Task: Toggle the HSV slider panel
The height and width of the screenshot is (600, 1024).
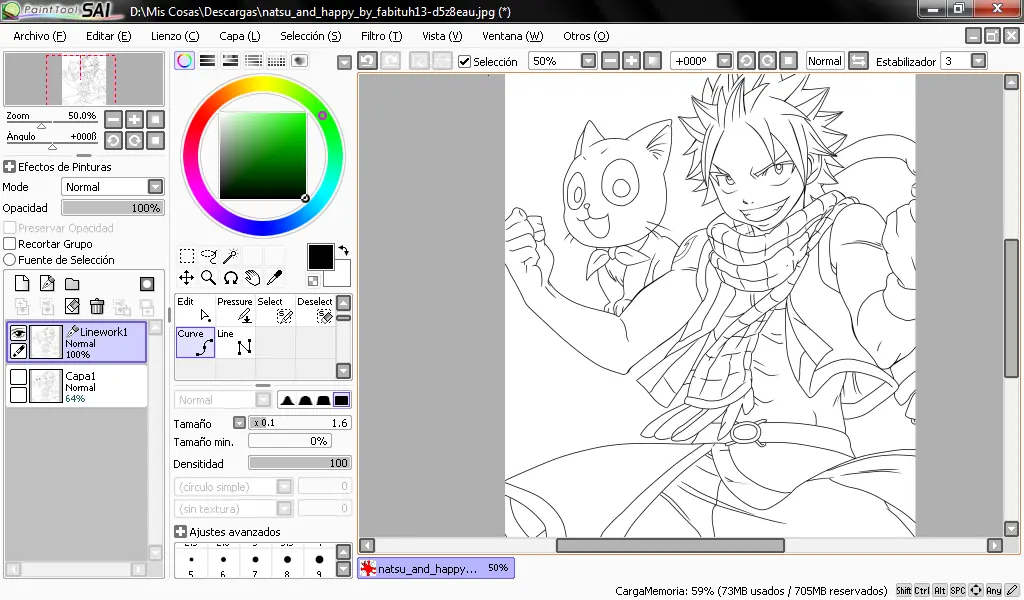Action: click(231, 61)
